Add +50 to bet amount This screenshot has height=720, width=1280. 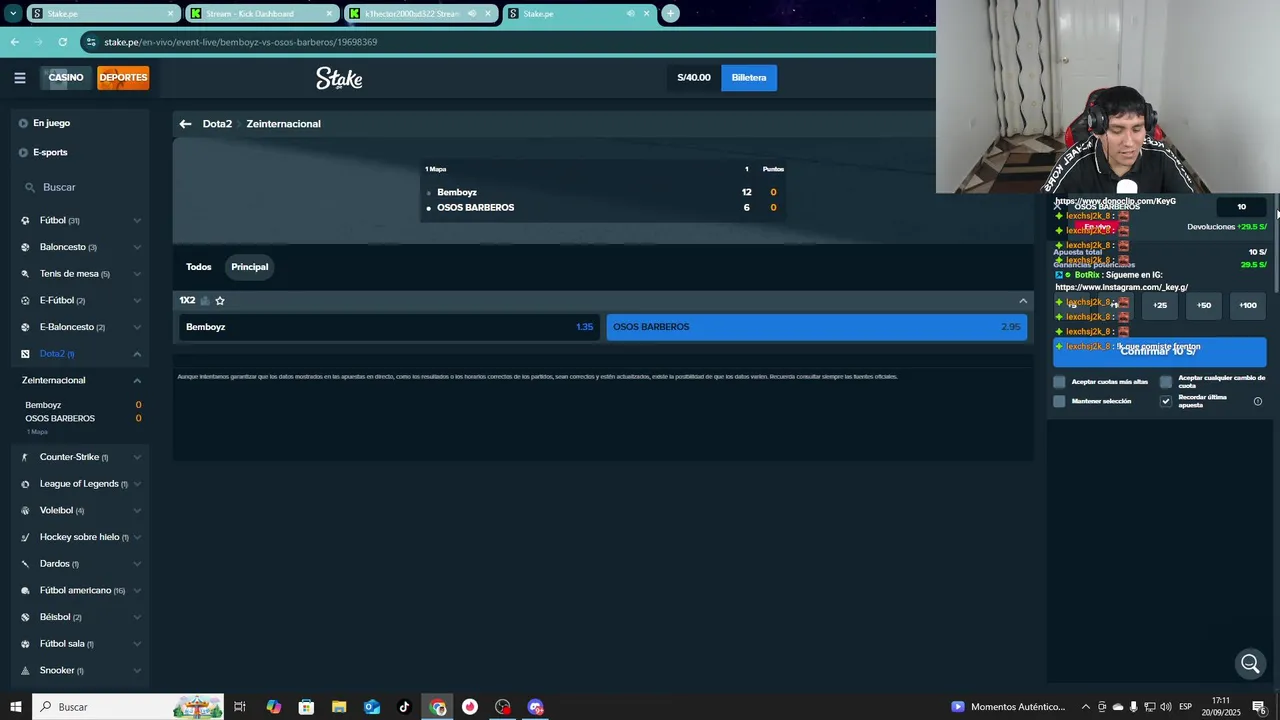point(1204,305)
